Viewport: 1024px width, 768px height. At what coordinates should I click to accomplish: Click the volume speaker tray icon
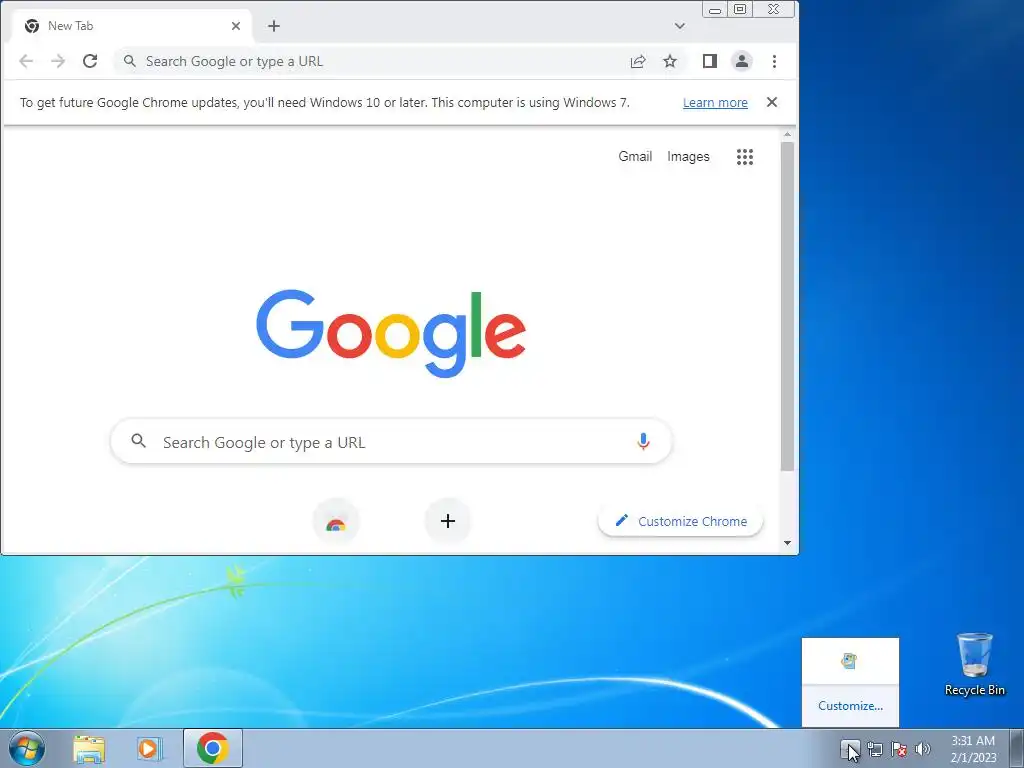coord(923,749)
